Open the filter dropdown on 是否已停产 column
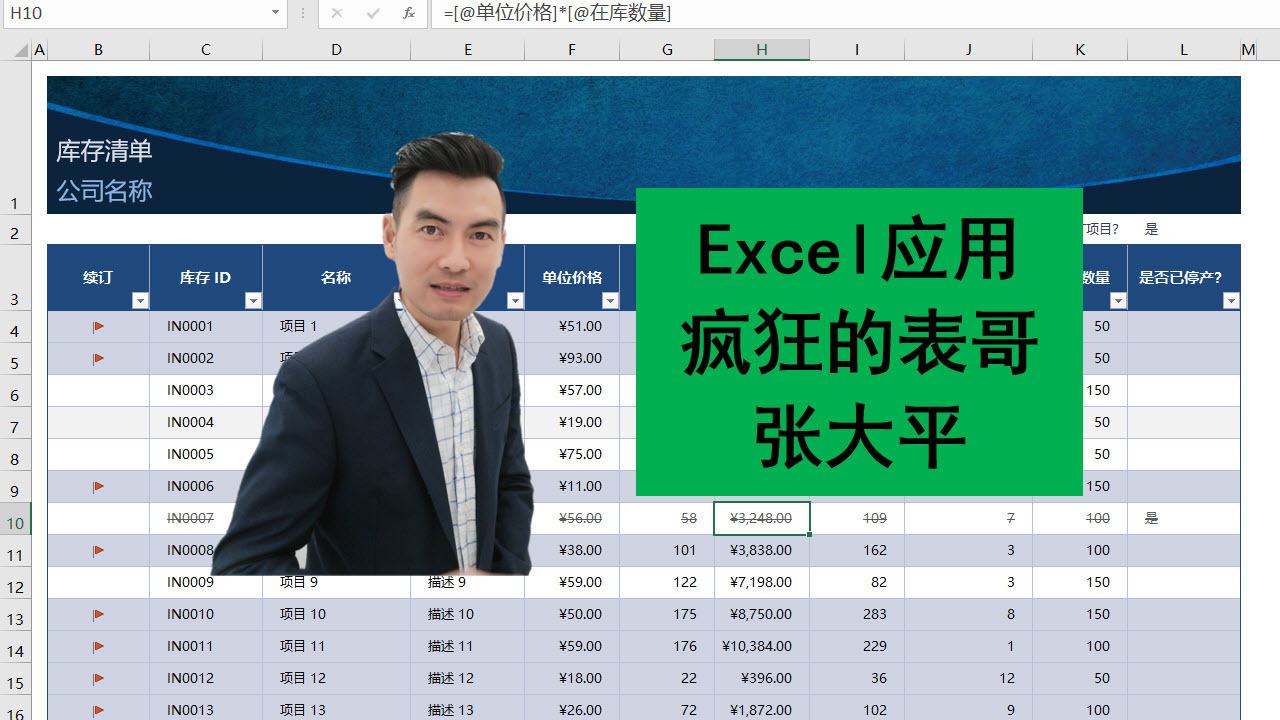1280x720 pixels. coord(1231,300)
